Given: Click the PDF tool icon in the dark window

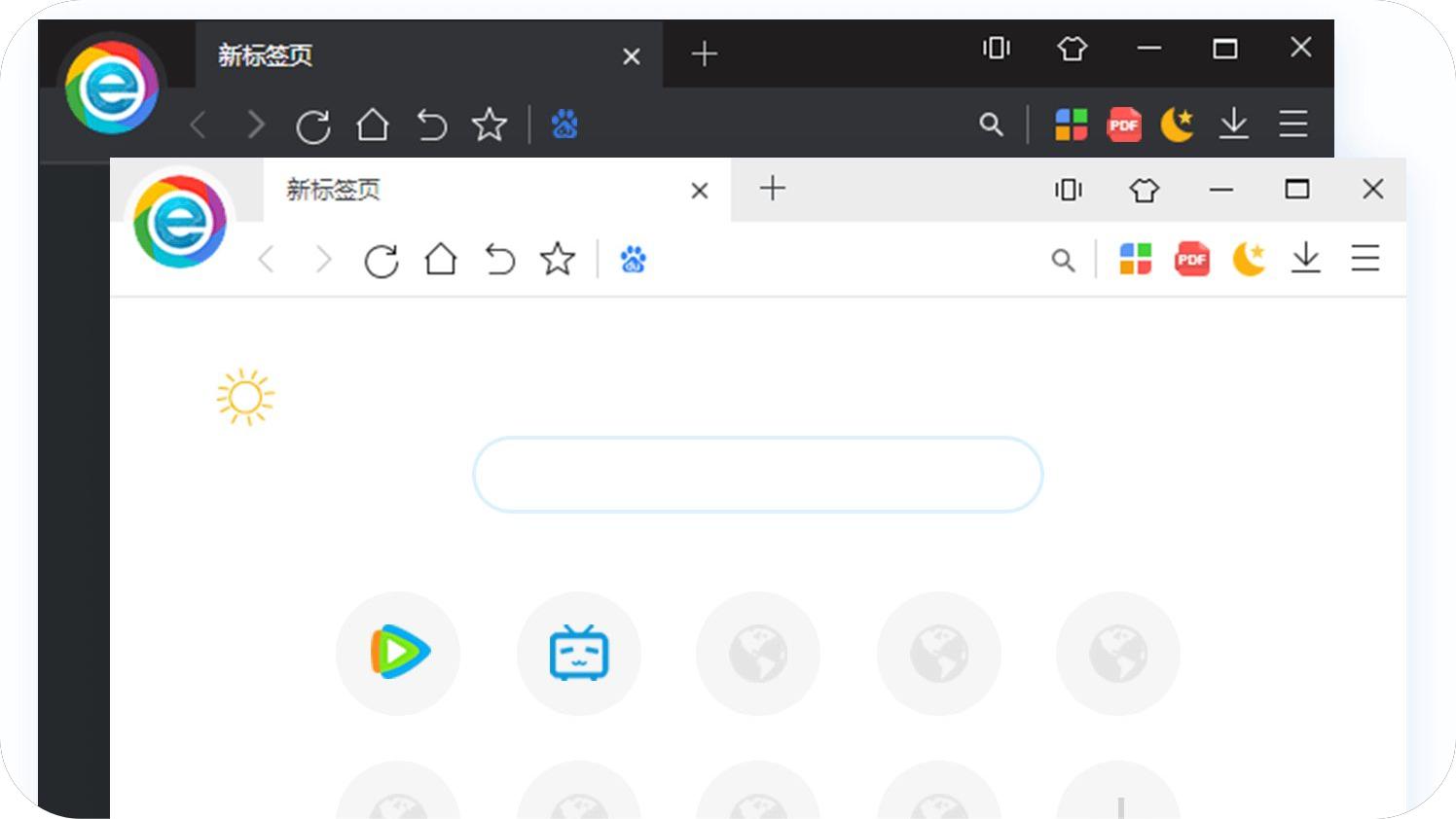Looking at the screenshot, I should pos(1124,125).
